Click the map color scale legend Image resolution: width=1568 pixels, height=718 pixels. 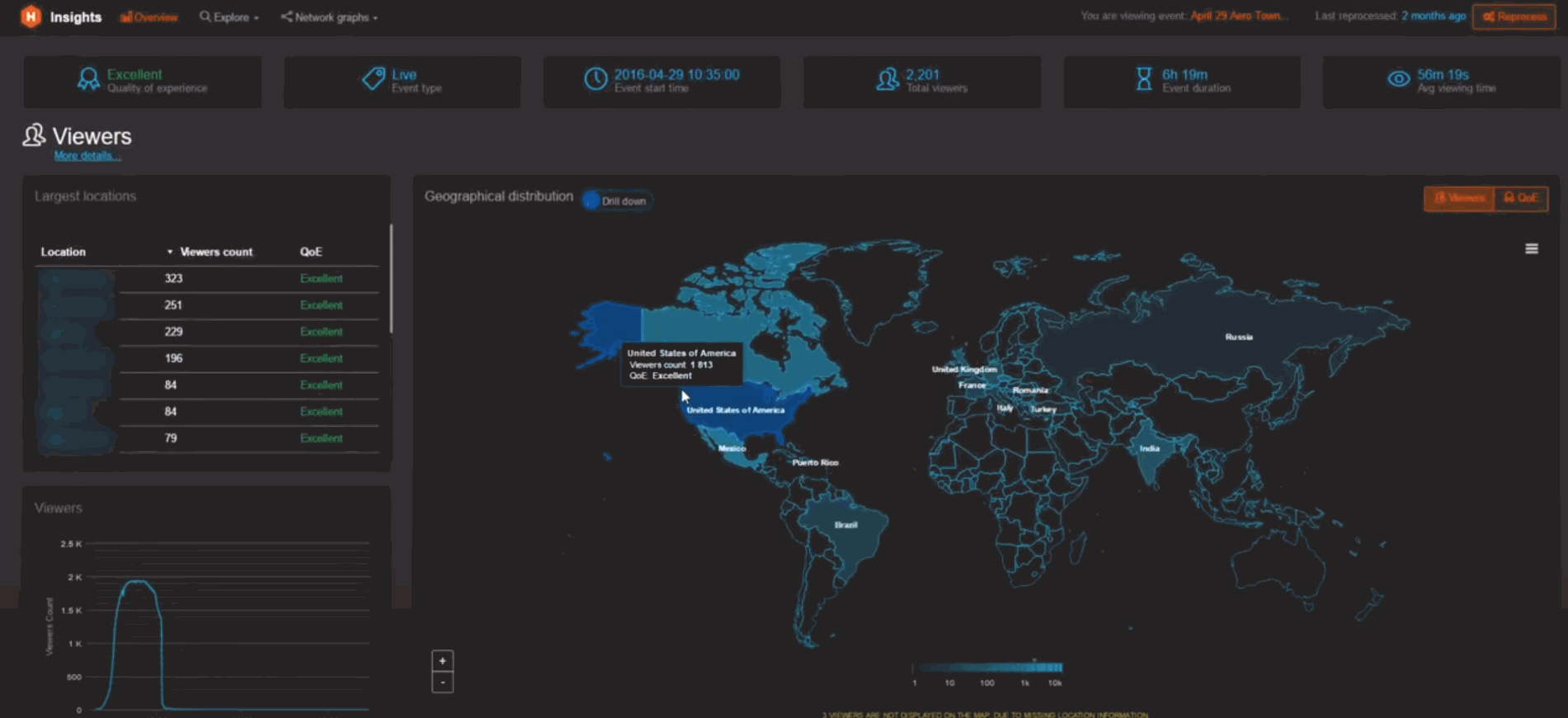987,668
